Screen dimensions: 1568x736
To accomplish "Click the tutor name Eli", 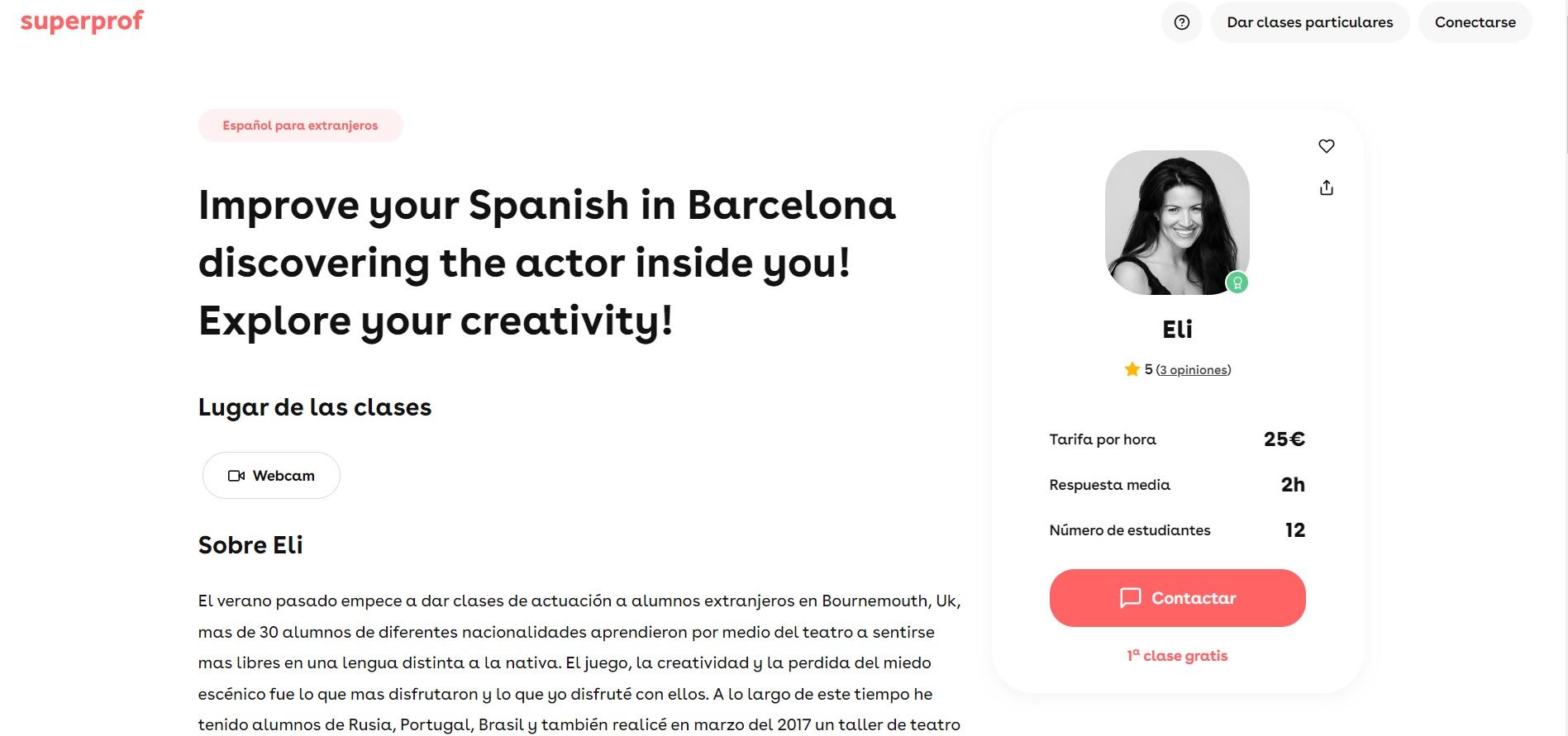I will click(x=1177, y=329).
